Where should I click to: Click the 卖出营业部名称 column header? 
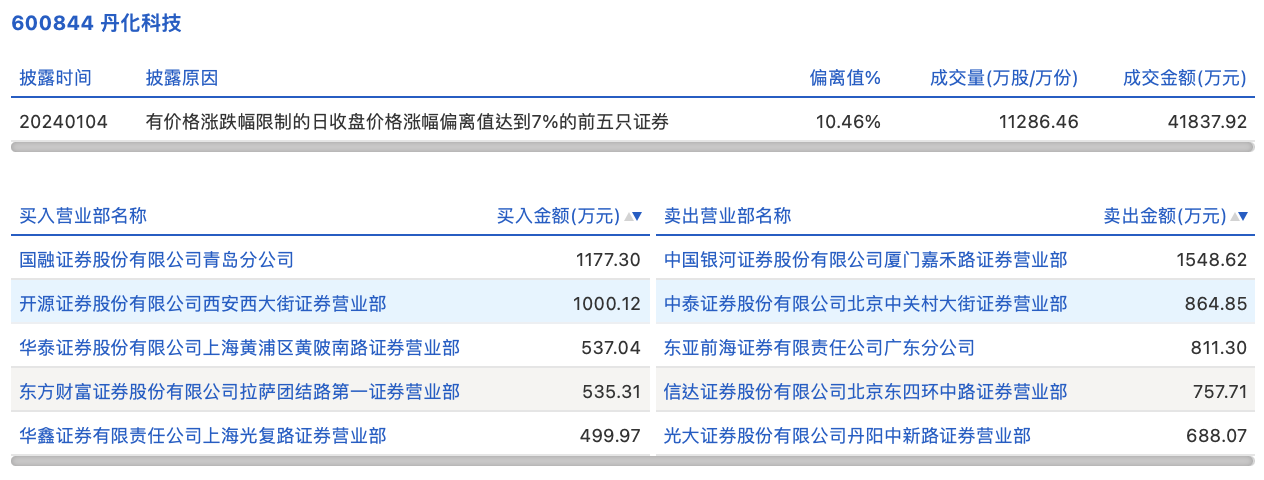tap(728, 216)
